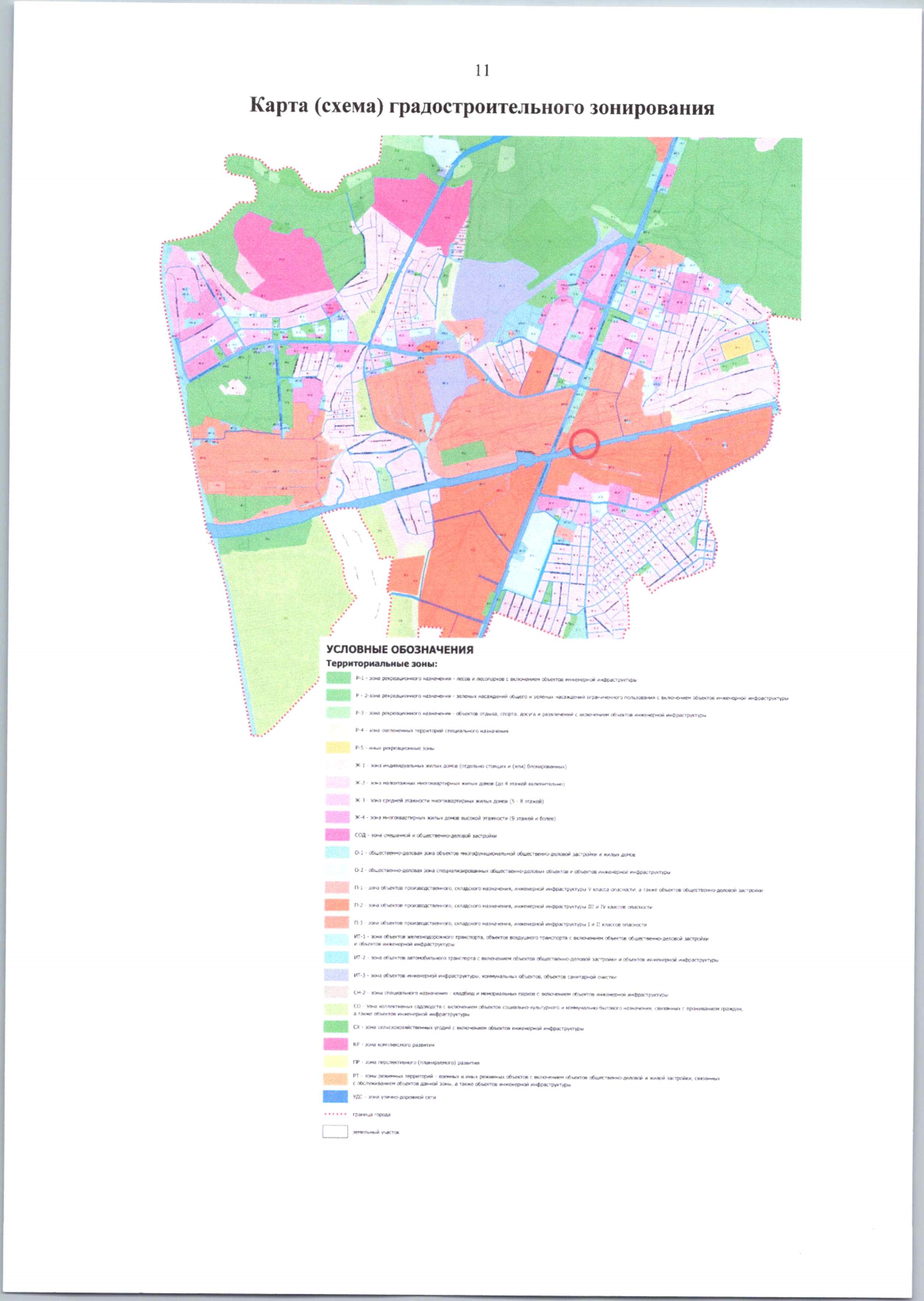Image resolution: width=924 pixels, height=1301 pixels.
Task: Click the red dotted 'граница города' legend symbol
Action: pos(336,1115)
